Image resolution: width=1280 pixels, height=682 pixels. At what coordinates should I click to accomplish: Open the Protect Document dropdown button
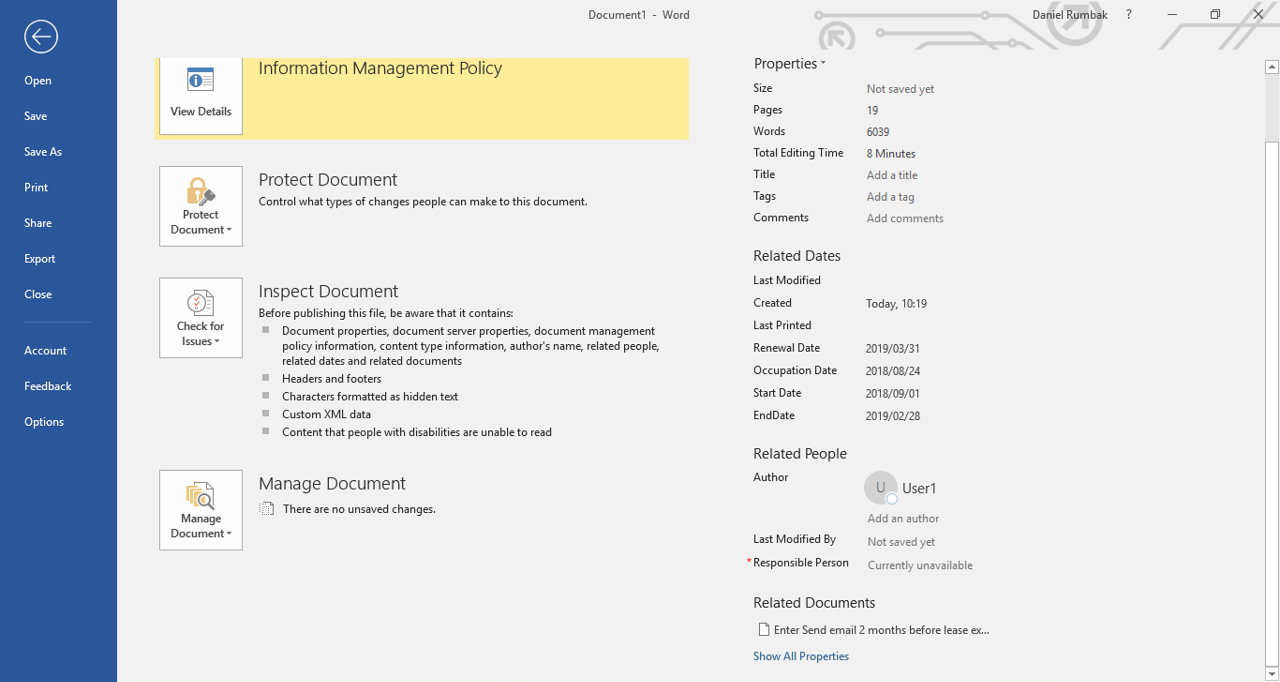201,206
